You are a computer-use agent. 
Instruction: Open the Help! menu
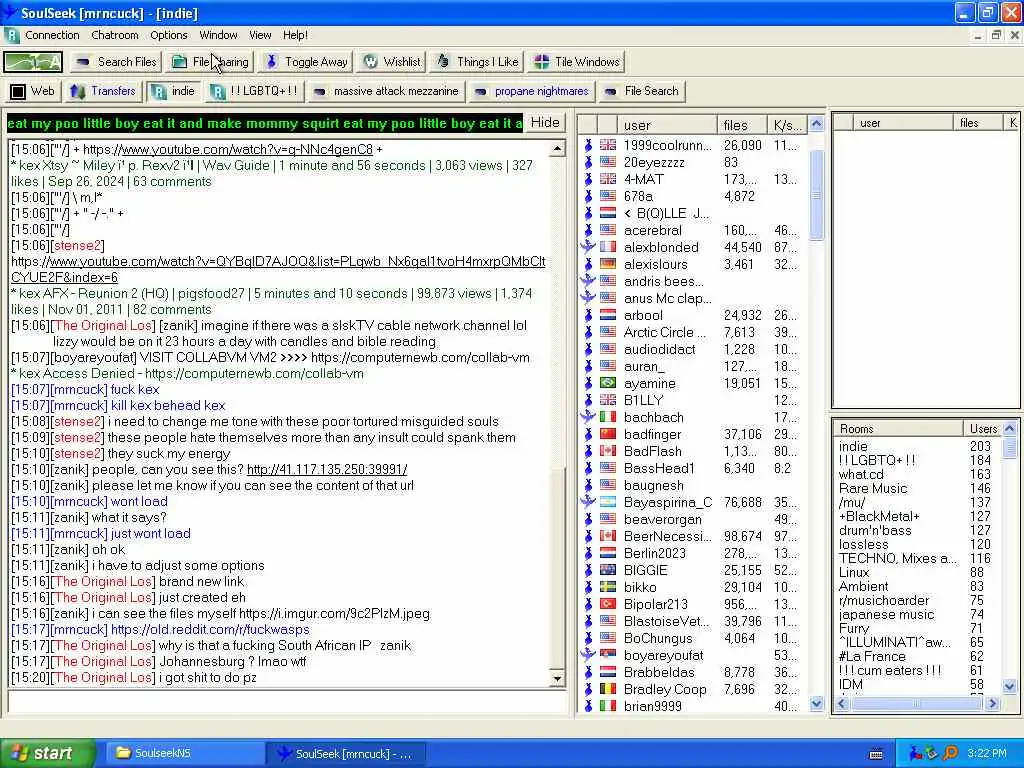(295, 35)
